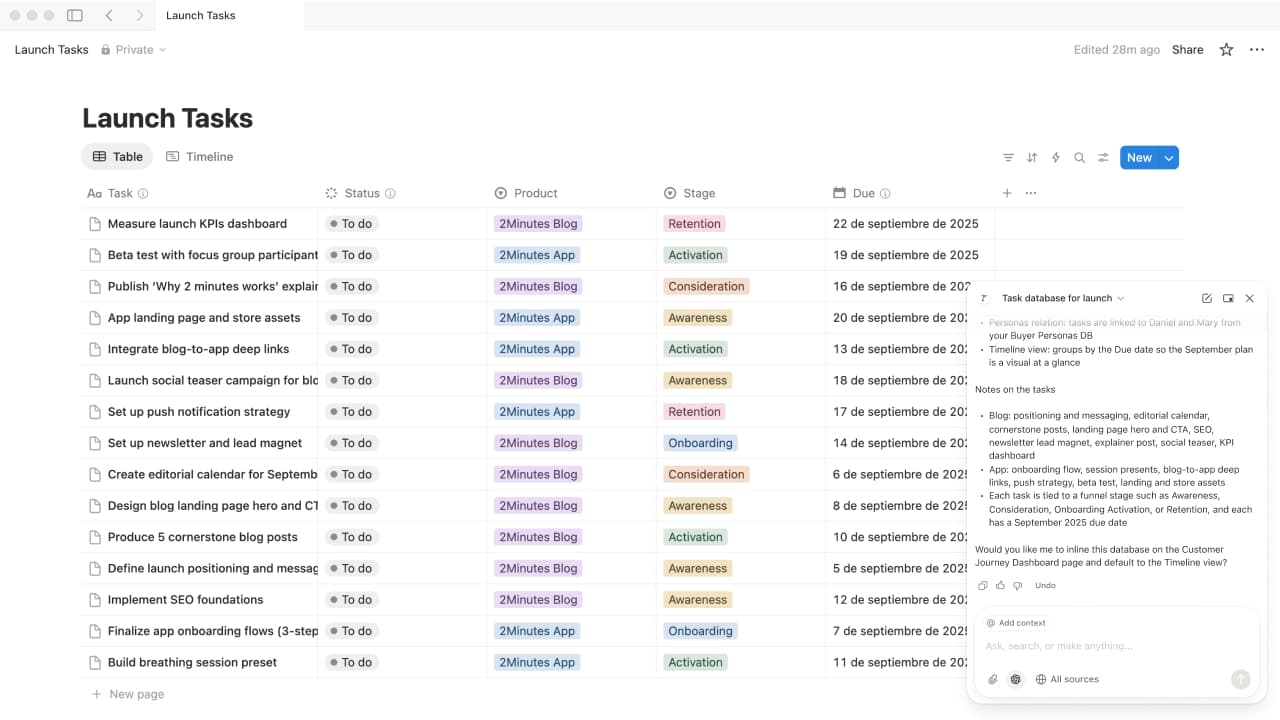Image resolution: width=1280 pixels, height=720 pixels.
Task: Open automations lightning bolt icon
Action: [x=1056, y=158]
